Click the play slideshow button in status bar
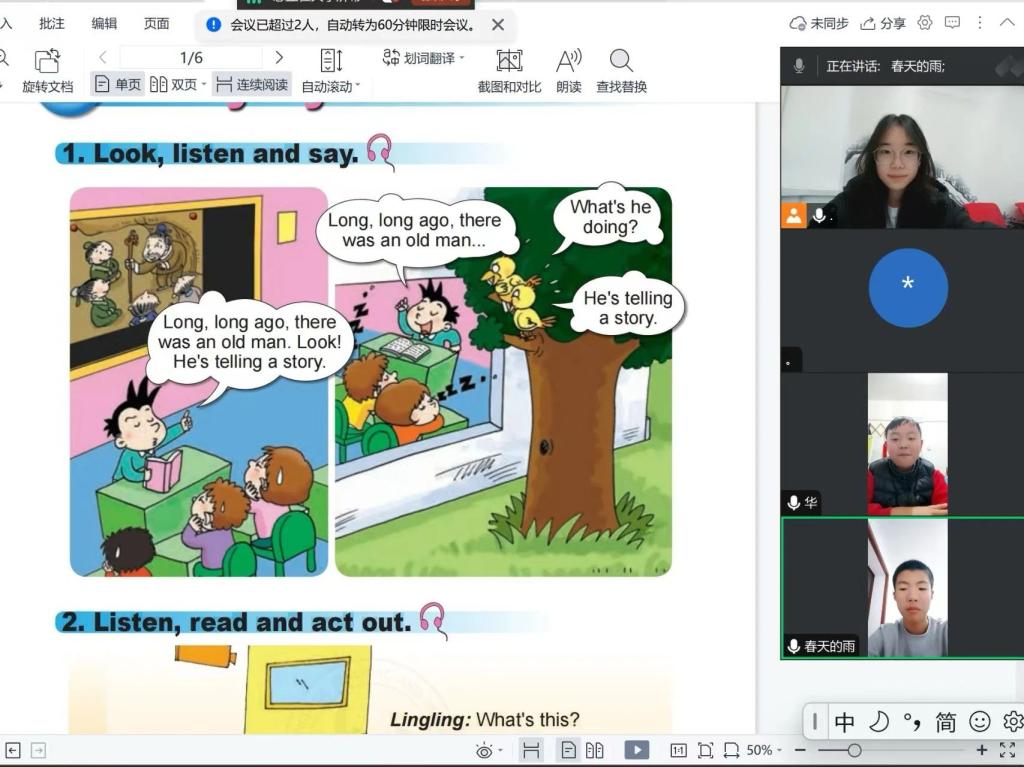Screen dimensions: 1024x767 click(636, 750)
